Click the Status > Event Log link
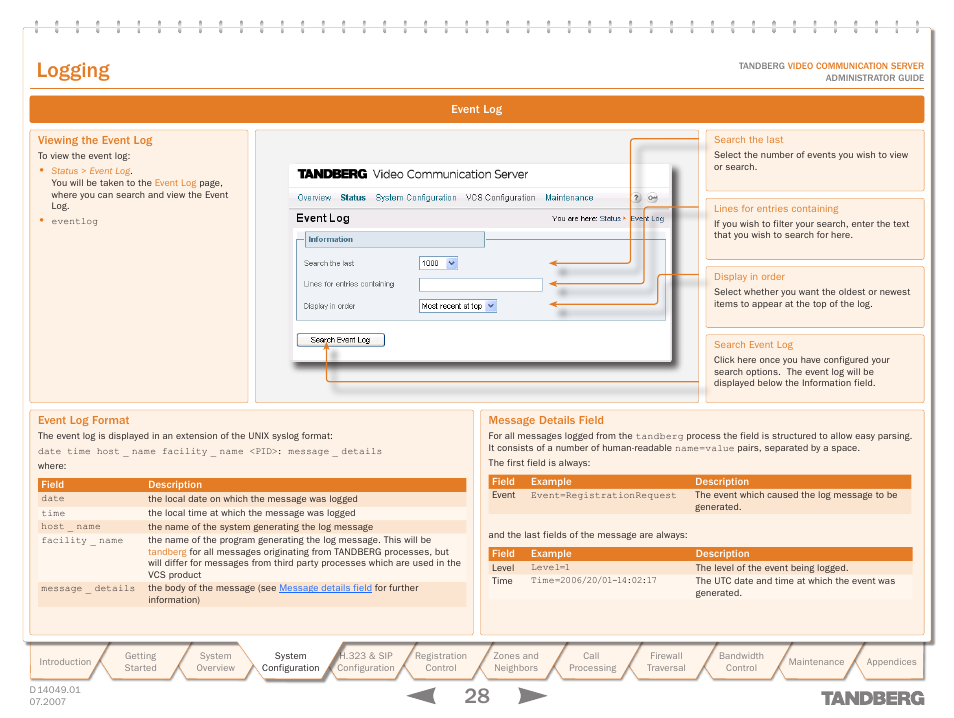This screenshot has height=718, width=954. pyautogui.click(x=91, y=171)
